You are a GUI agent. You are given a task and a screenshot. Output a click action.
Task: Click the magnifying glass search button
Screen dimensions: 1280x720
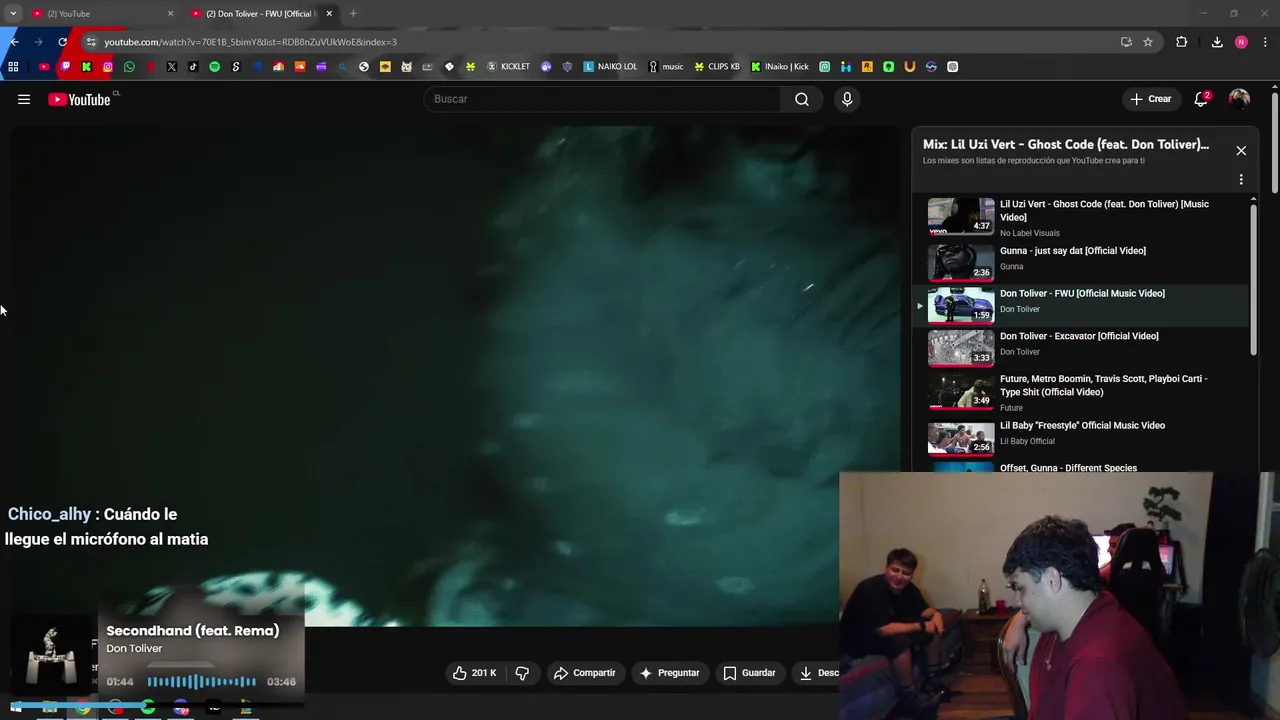pos(802,99)
